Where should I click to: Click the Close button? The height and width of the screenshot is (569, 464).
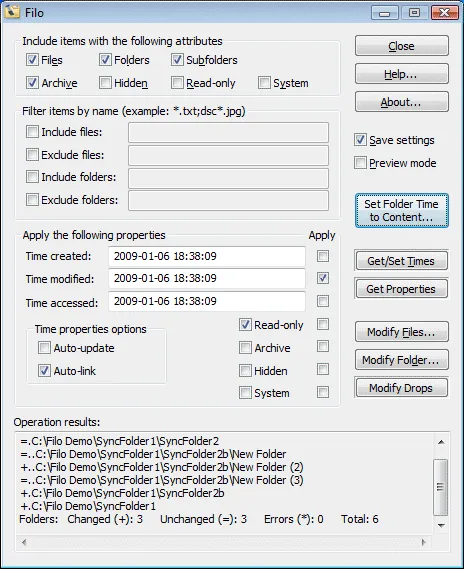402,46
